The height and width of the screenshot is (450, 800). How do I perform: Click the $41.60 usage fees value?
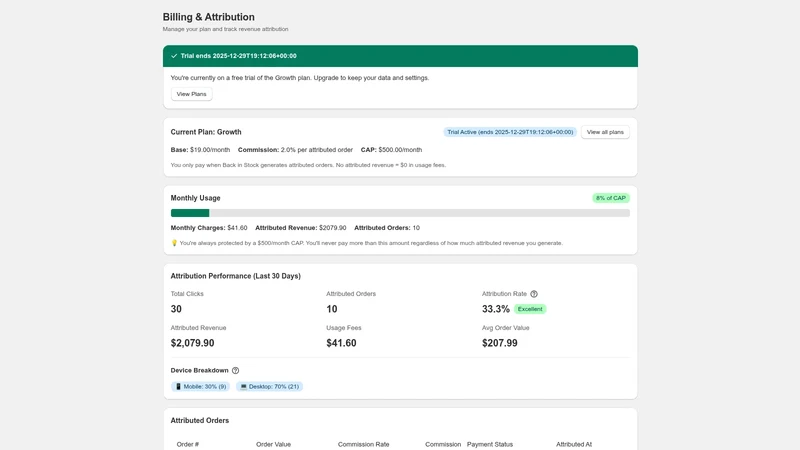click(341, 343)
